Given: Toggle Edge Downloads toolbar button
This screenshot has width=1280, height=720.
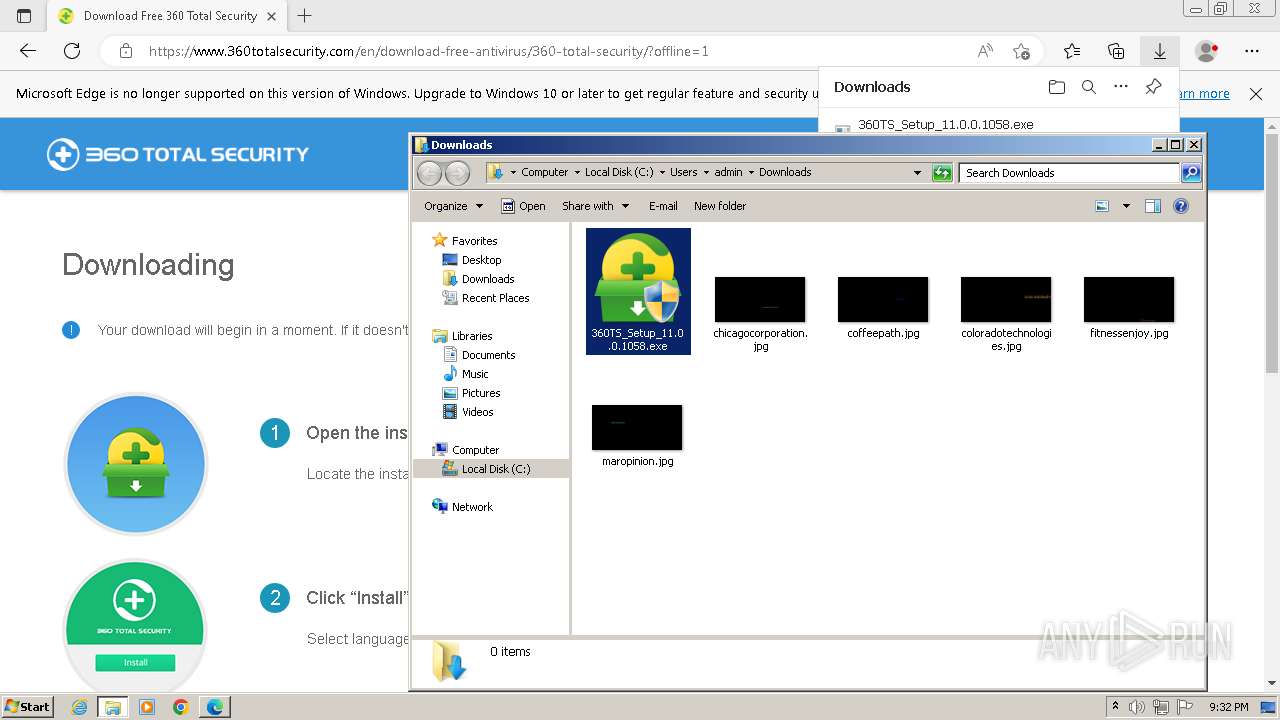Looking at the screenshot, I should point(1160,51).
